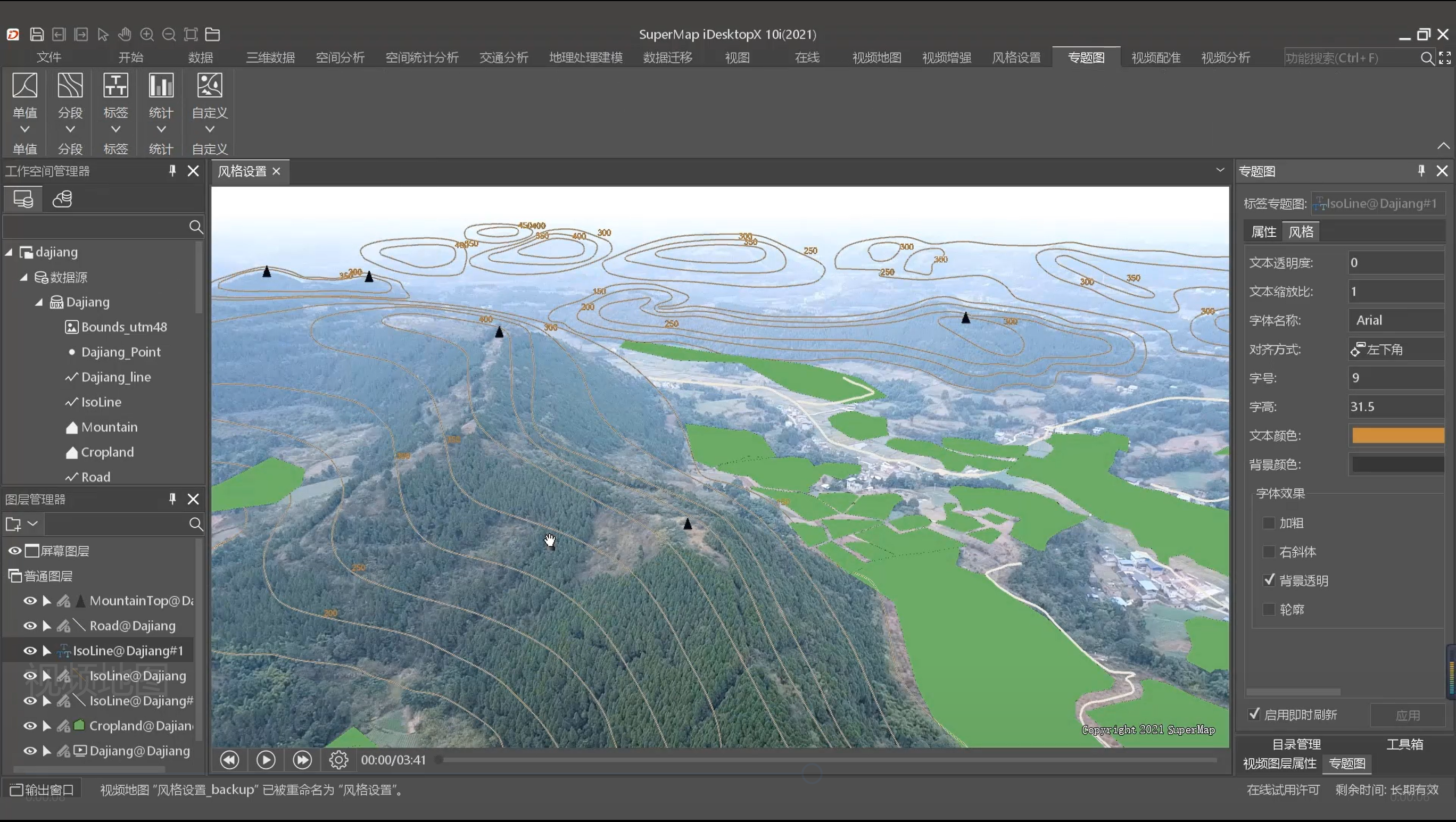The height and width of the screenshot is (822, 1456).
Task: Pin the workspace manager panel
Action: 172,171
